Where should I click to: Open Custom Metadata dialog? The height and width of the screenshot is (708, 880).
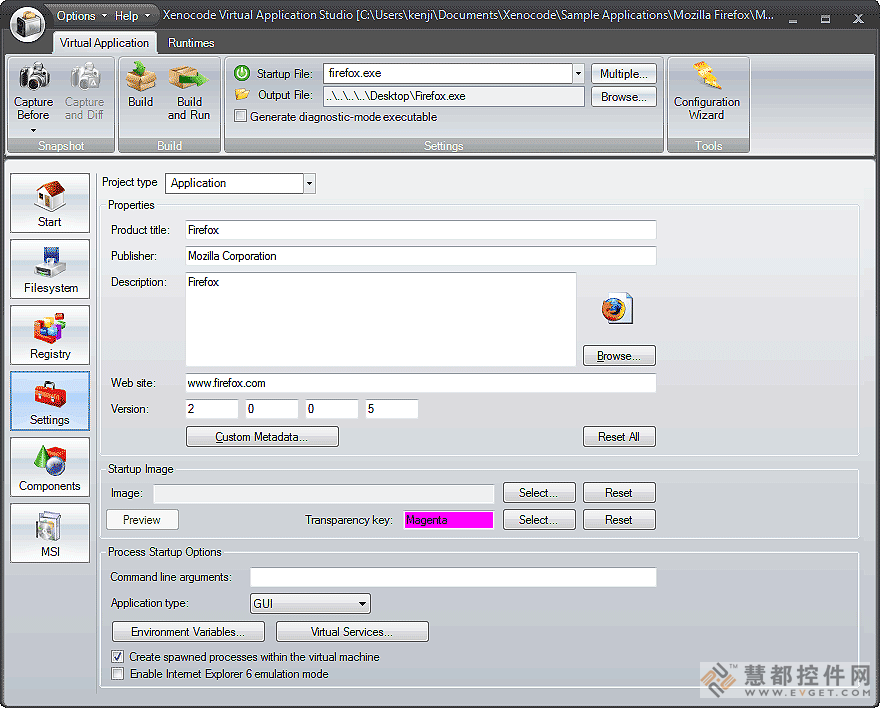262,436
